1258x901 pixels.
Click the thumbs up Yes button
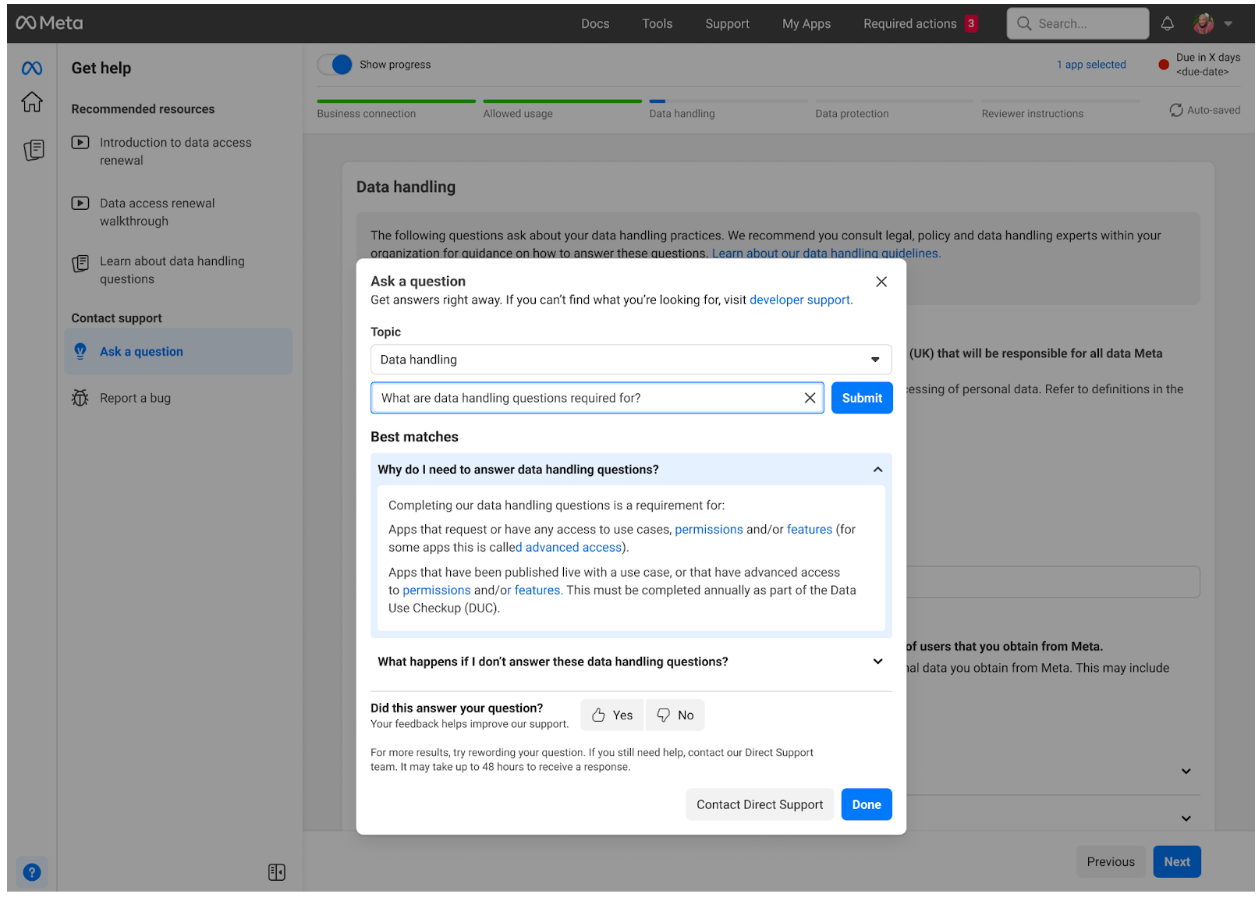click(x=612, y=715)
